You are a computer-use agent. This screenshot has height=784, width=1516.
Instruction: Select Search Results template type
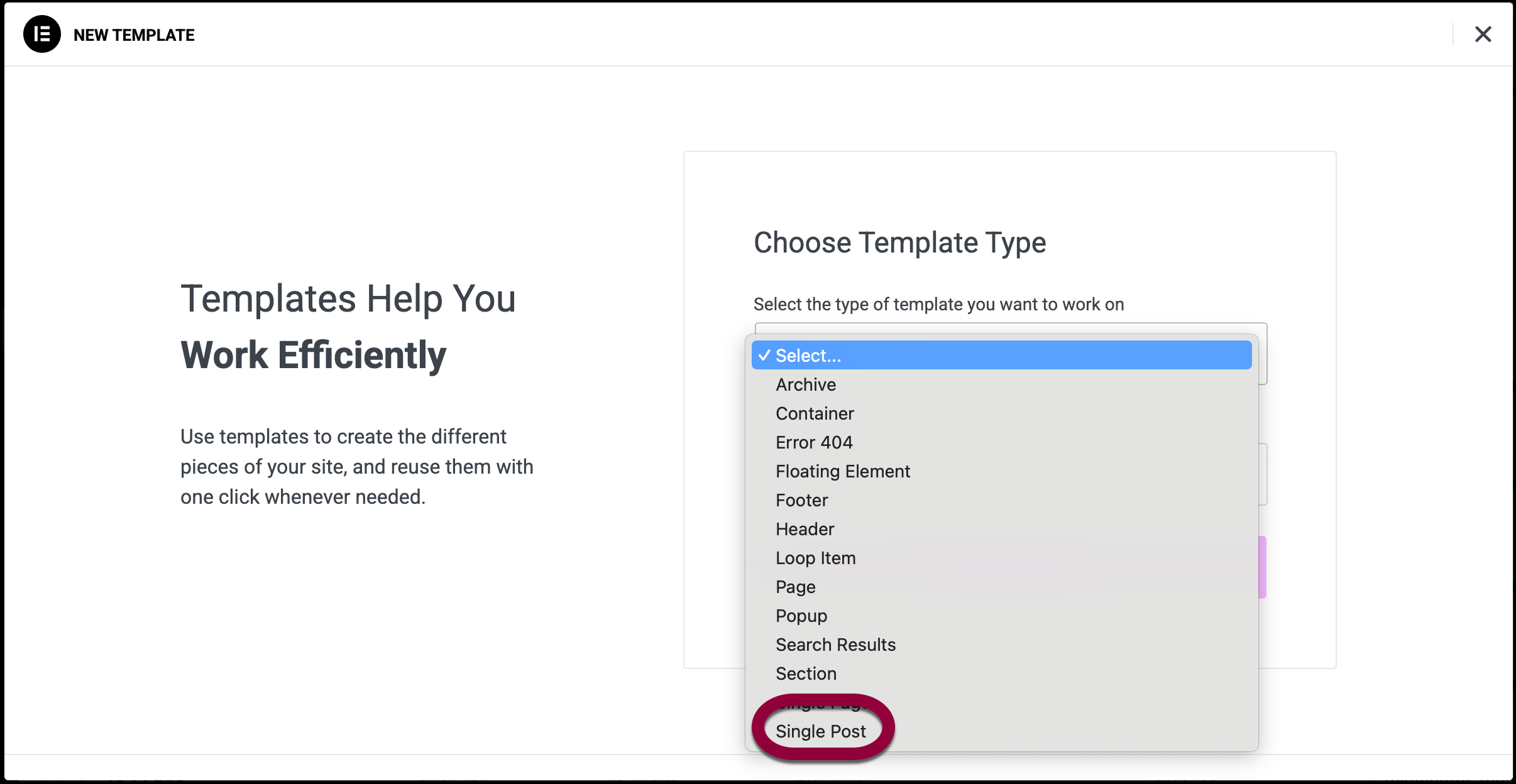click(x=835, y=645)
